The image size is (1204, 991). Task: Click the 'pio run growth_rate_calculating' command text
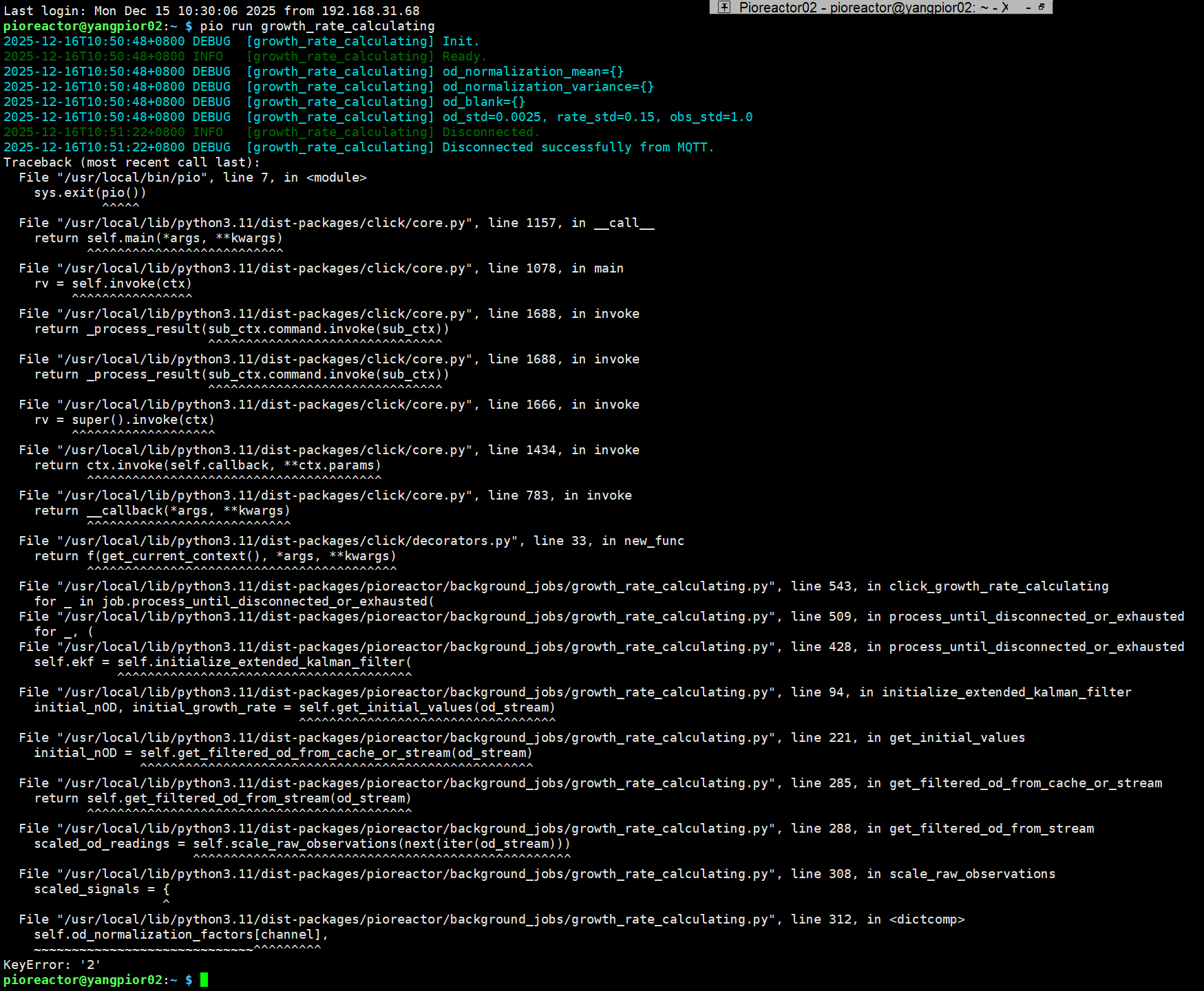click(x=317, y=26)
